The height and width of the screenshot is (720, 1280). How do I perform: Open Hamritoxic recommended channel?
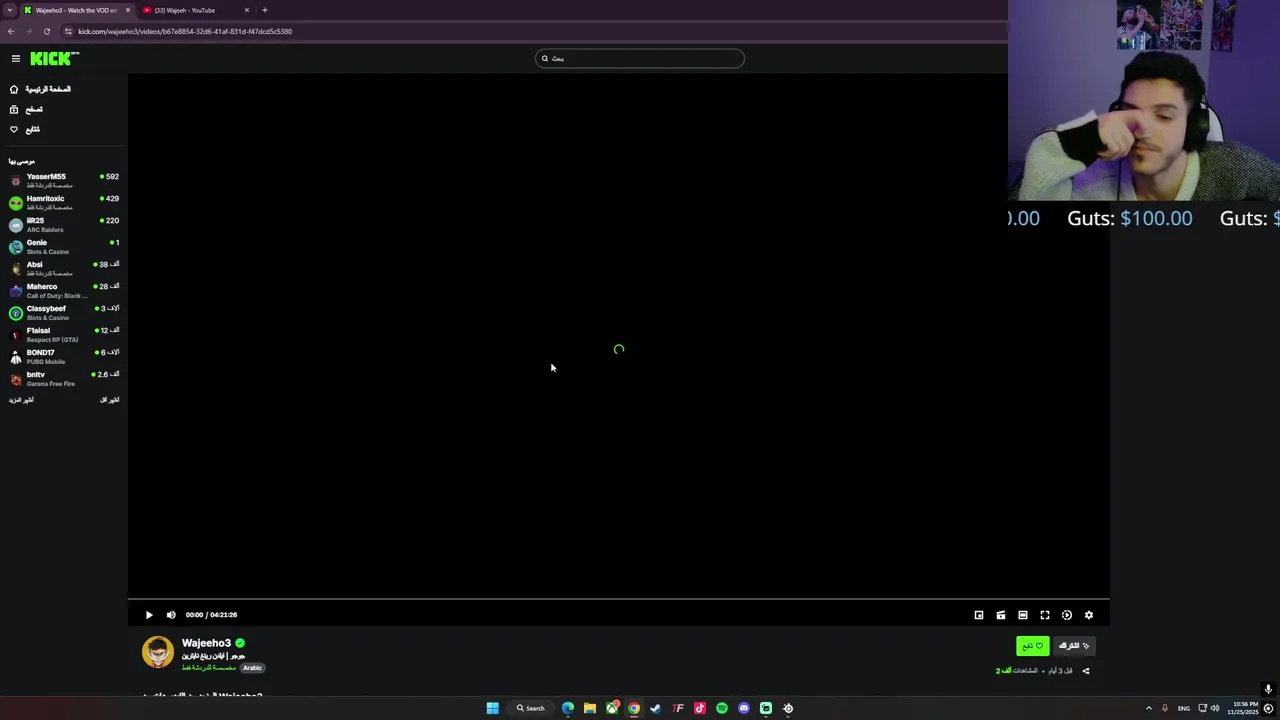point(64,202)
